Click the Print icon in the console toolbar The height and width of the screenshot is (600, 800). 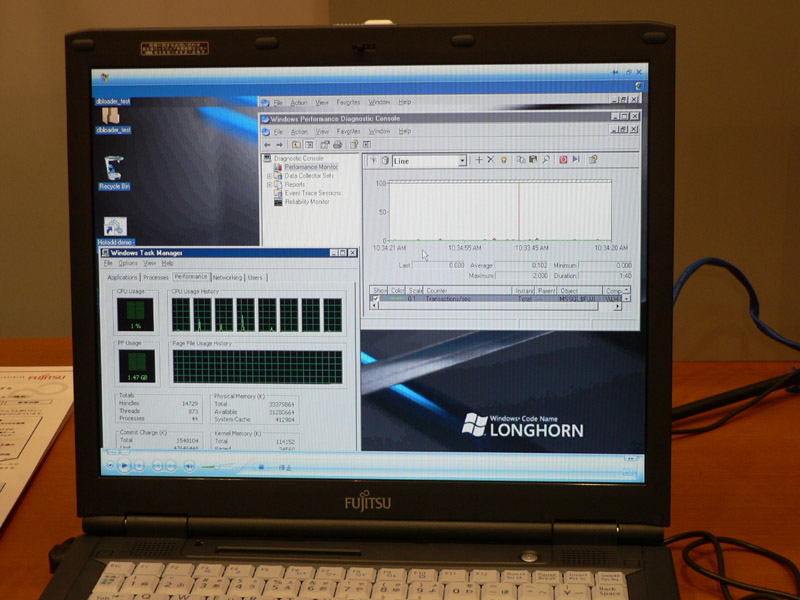coord(337,145)
